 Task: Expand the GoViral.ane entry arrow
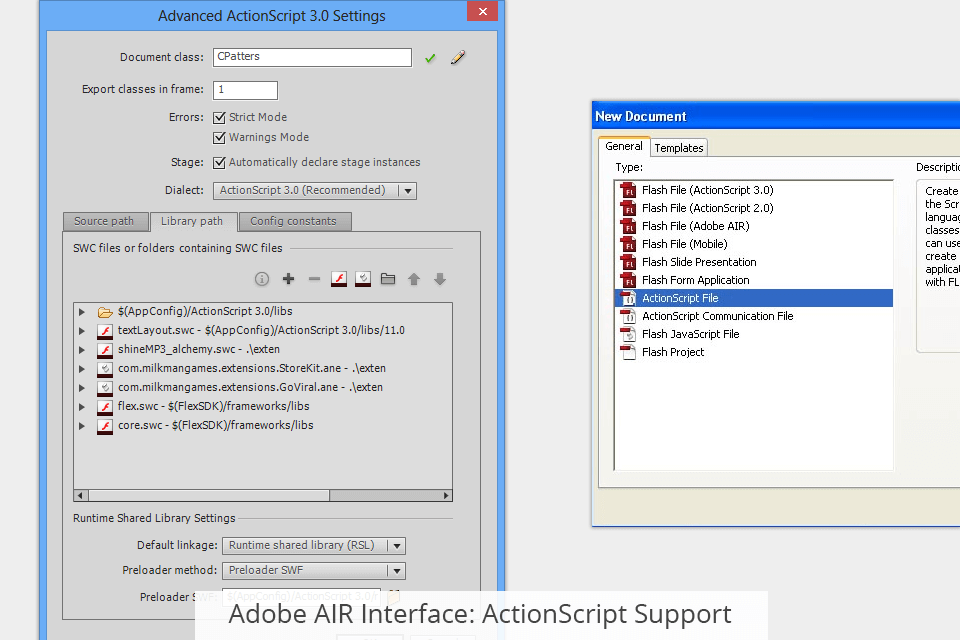coord(82,388)
